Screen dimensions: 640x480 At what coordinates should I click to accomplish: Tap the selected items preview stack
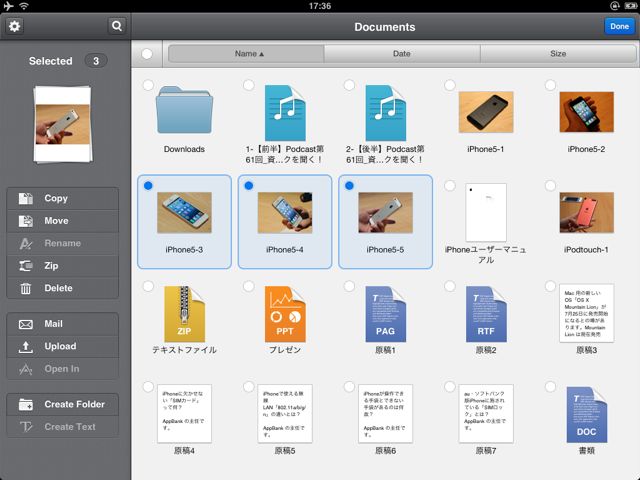click(63, 124)
